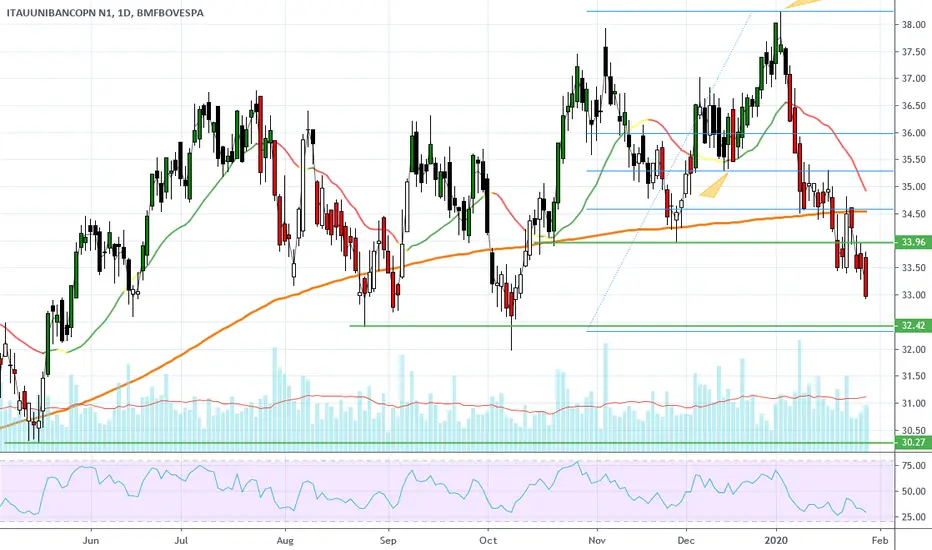The width and height of the screenshot is (932, 550).
Task: Click the 35.00 price axis value
Action: pos(913,187)
